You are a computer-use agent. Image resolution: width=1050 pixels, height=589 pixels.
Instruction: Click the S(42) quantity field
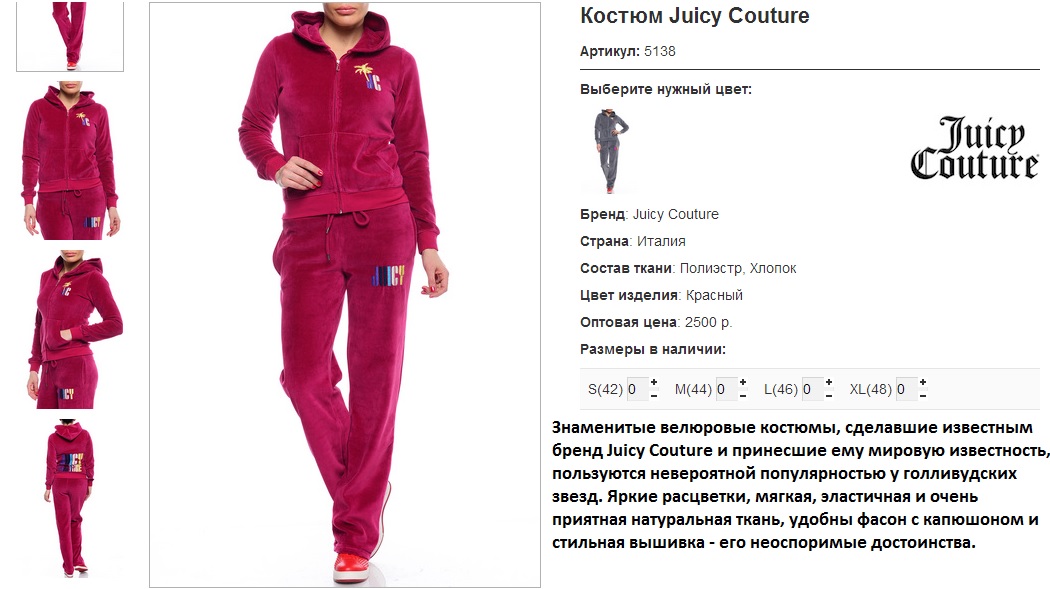pyautogui.click(x=636, y=389)
